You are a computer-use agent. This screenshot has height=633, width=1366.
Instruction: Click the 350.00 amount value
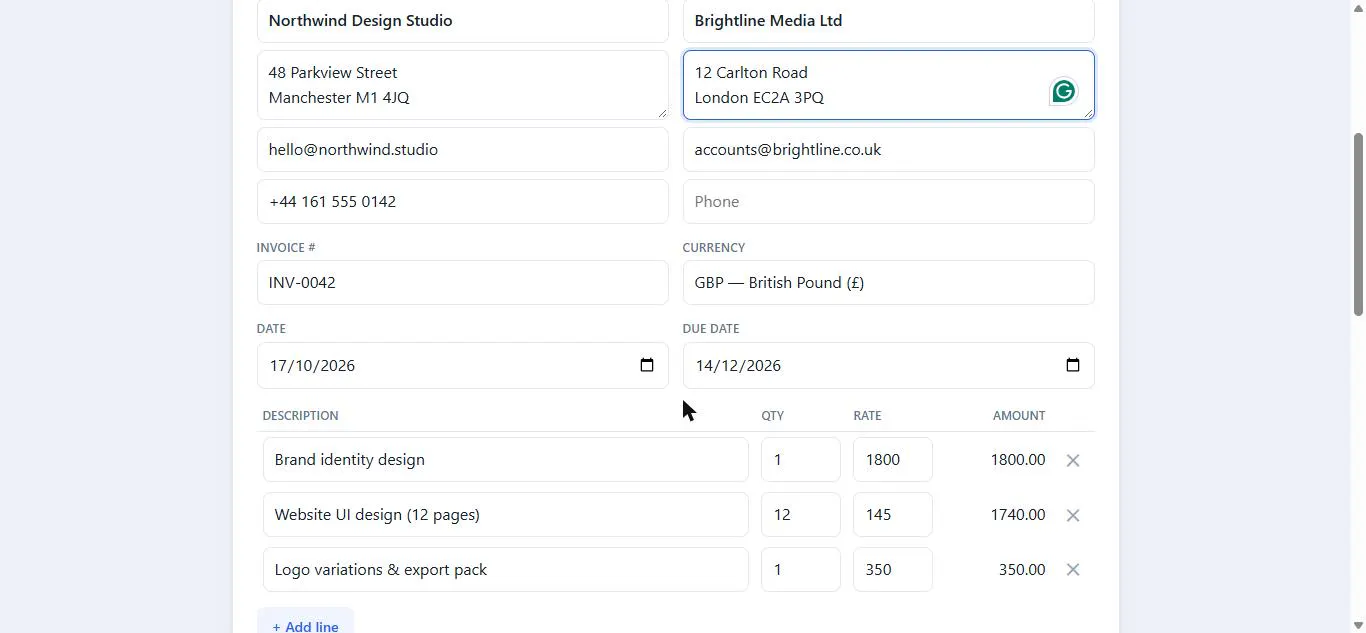(x=1021, y=570)
